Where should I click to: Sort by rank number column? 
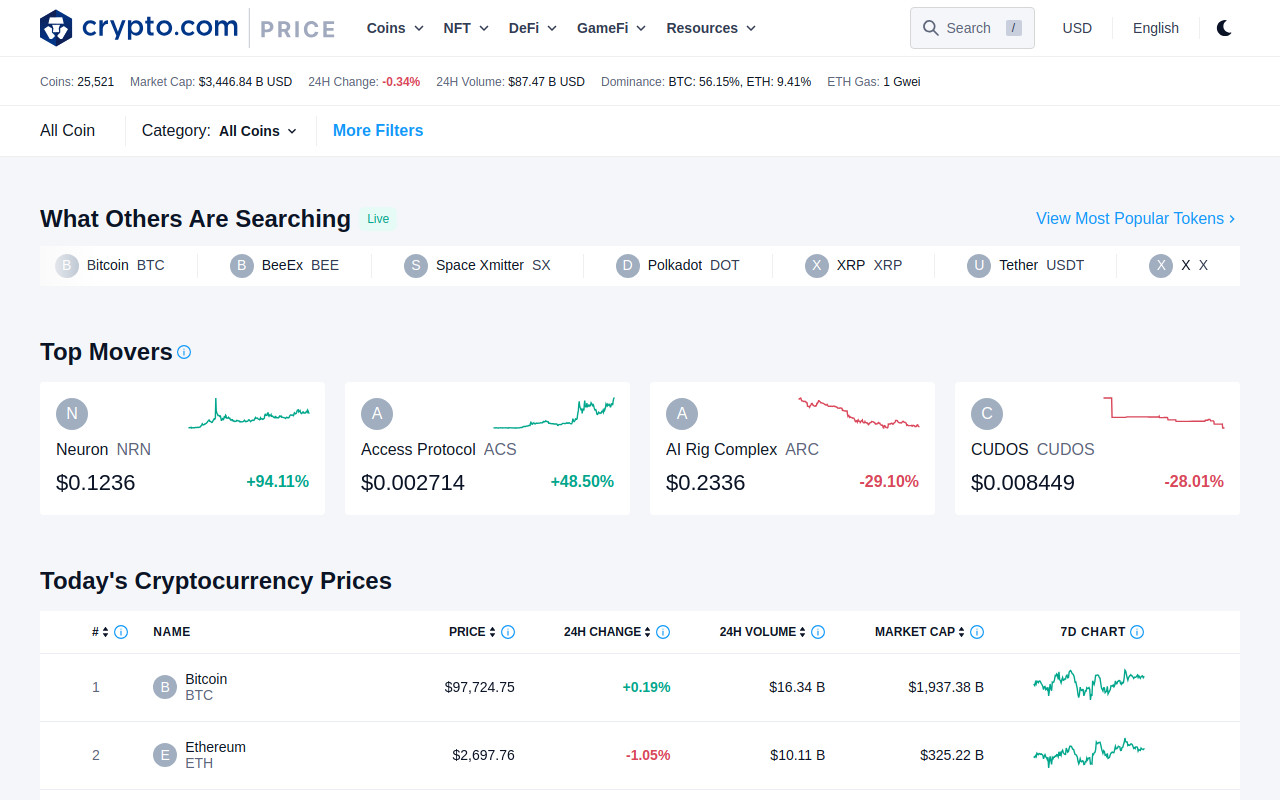pyautogui.click(x=101, y=632)
